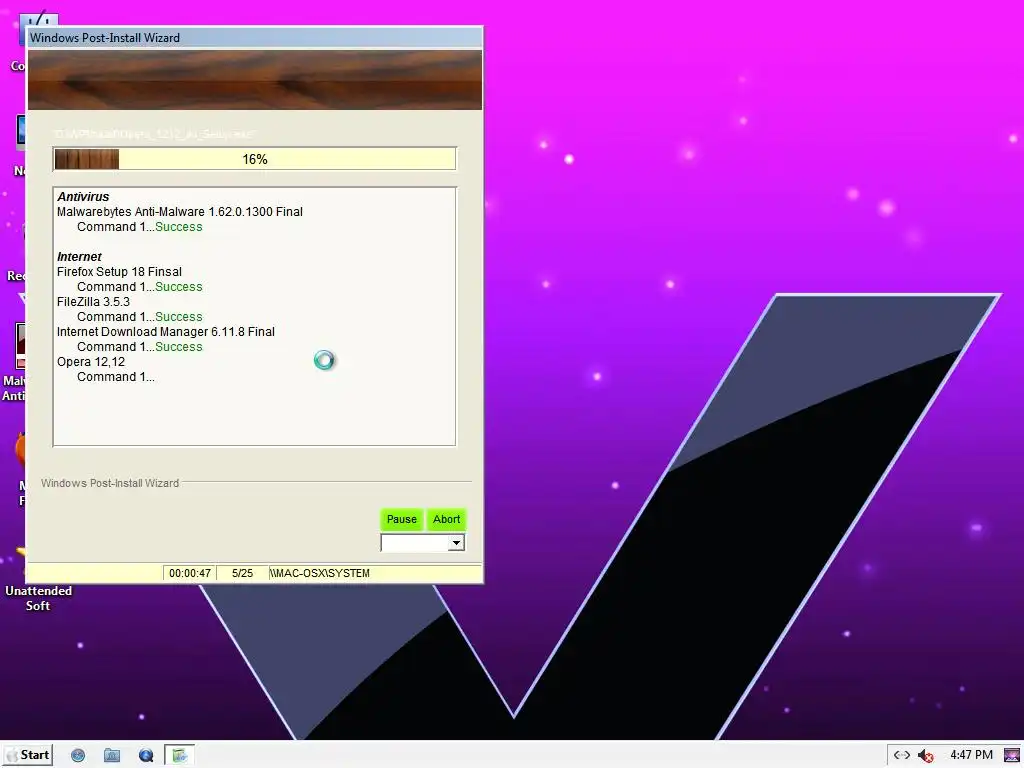Select Malwarebytes Anti-Malware 1.62.0.1300 Final row
Image resolution: width=1024 pixels, height=768 pixels.
point(180,212)
